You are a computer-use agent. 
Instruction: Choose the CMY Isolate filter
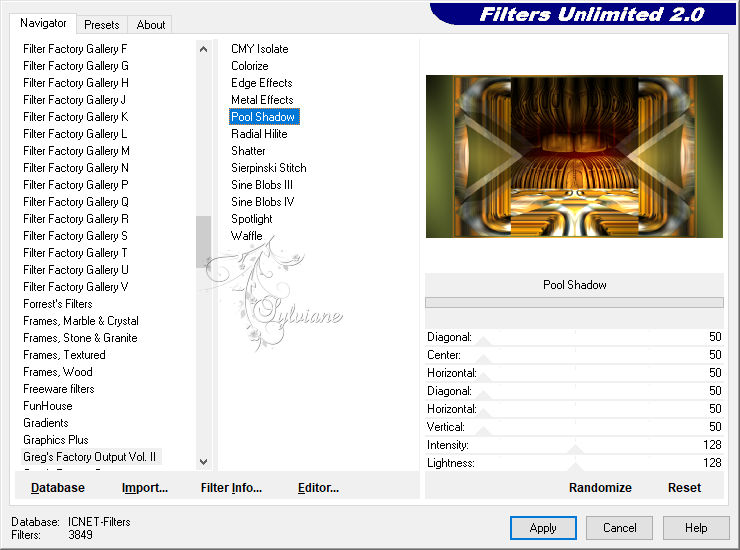(x=260, y=49)
